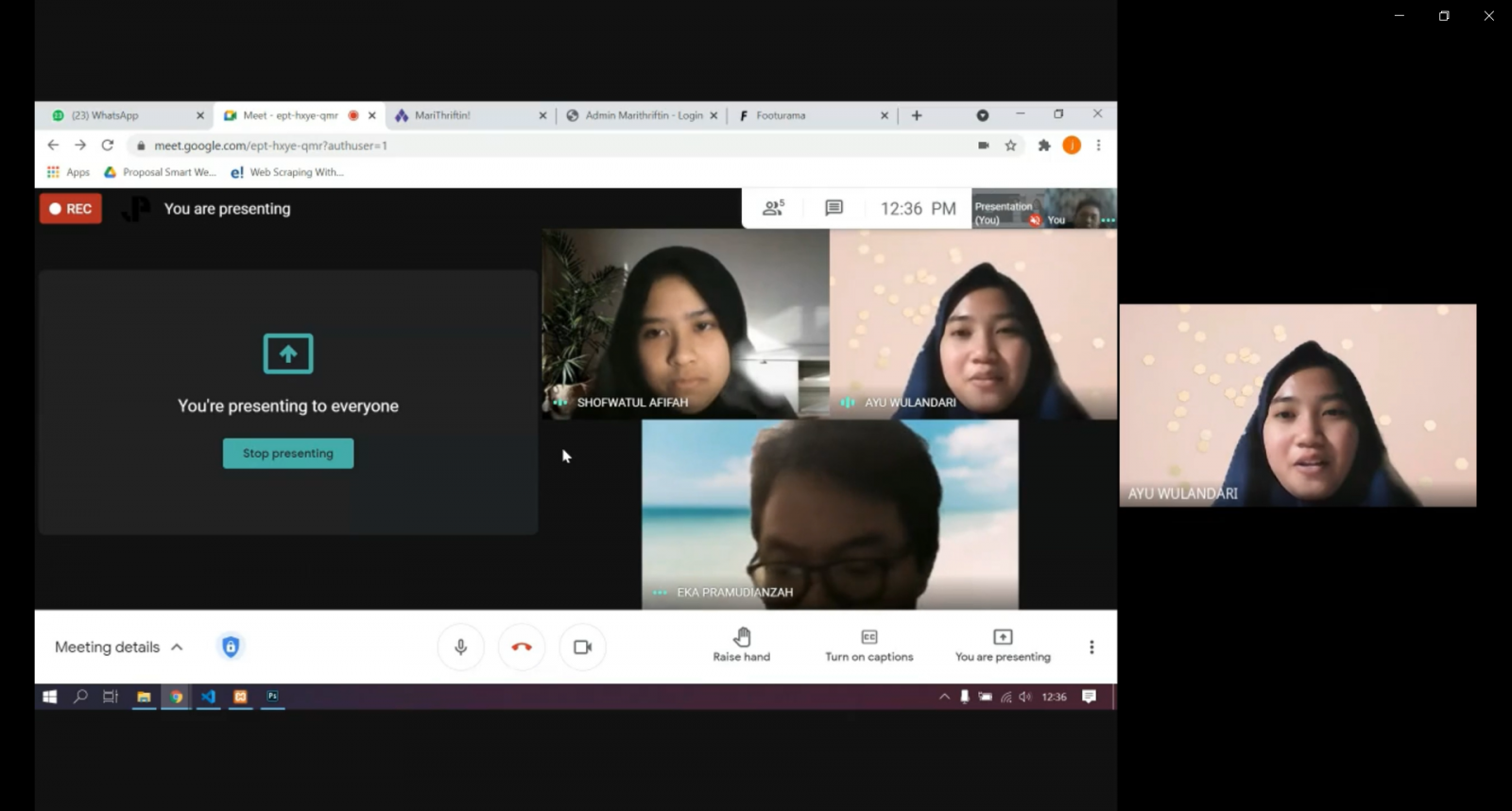Turn on captions
The height and width of the screenshot is (811, 1512).
point(868,646)
